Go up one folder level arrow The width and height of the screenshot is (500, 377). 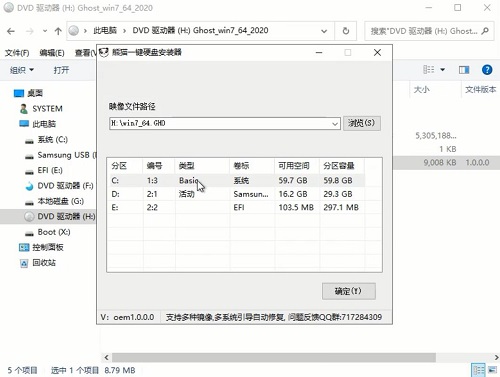58,31
